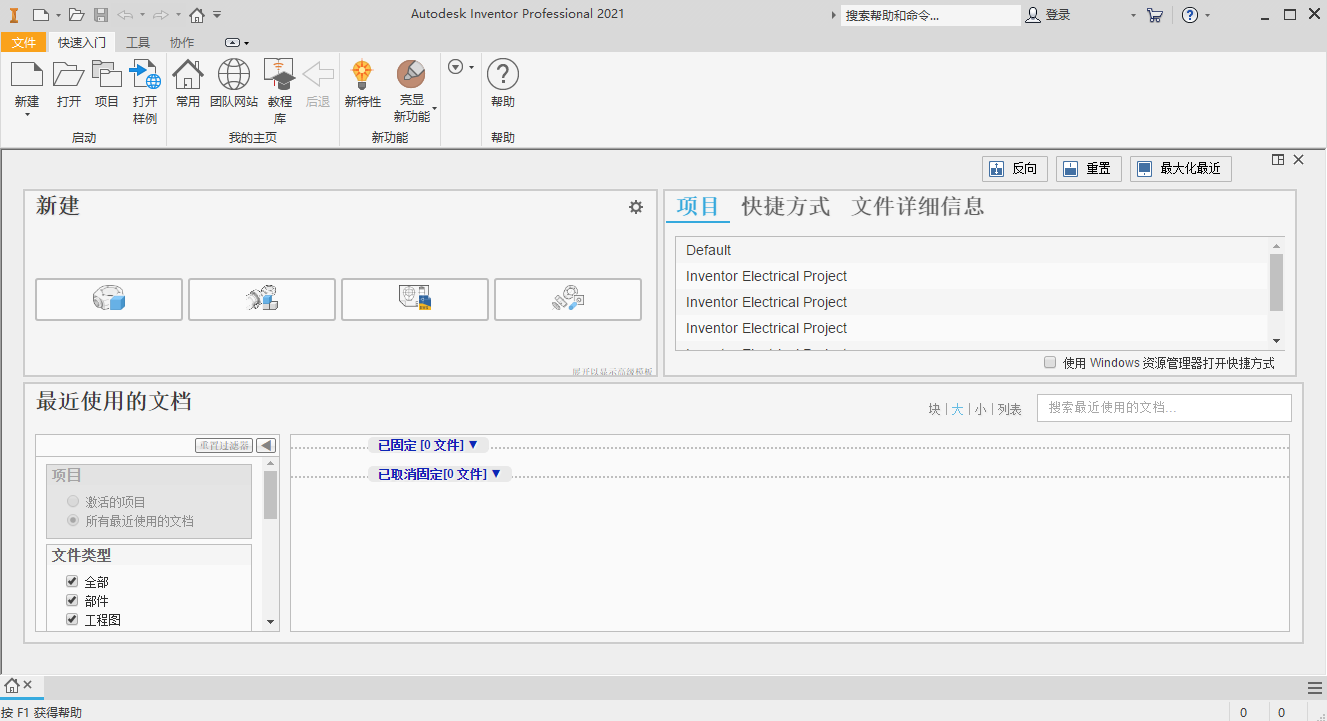The width and height of the screenshot is (1327, 721).
Task: Create a new assembly using the assembly template icon
Action: pos(261,299)
